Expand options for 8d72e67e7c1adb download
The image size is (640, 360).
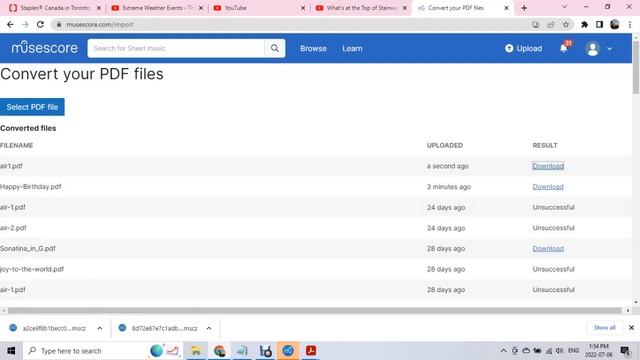pyautogui.click(x=209, y=328)
